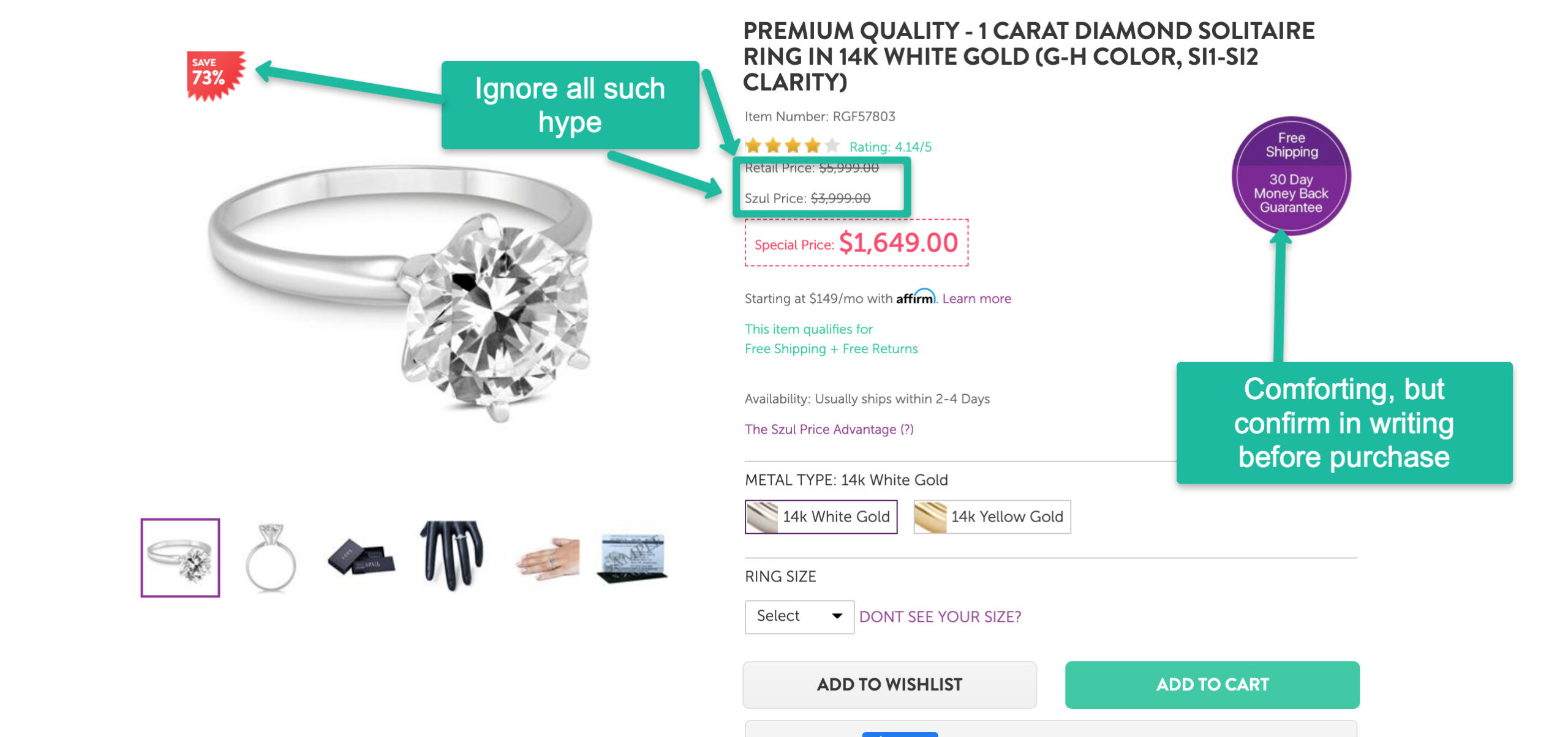Open the Ring Size Select dropdown
Image resolution: width=1568 pixels, height=737 pixels.
coord(799,616)
